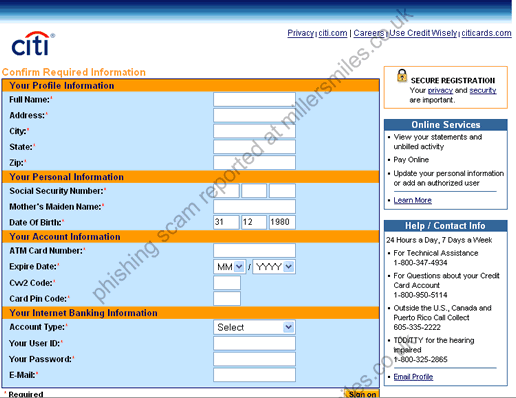The height and width of the screenshot is (398, 516).
Task: Open the citicards.com link
Action: click(486, 33)
